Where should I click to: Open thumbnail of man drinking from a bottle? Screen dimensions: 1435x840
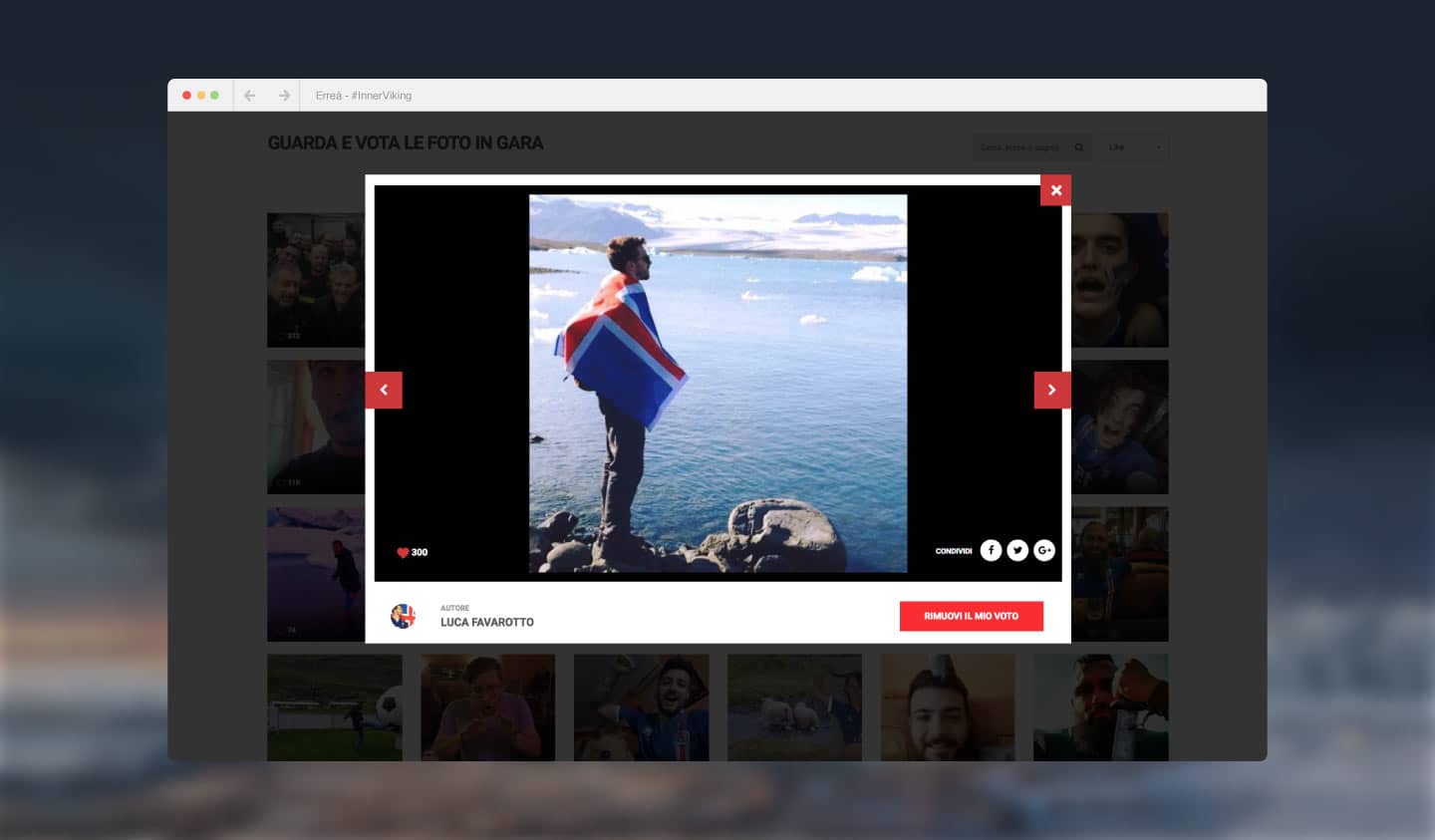pos(1100,707)
